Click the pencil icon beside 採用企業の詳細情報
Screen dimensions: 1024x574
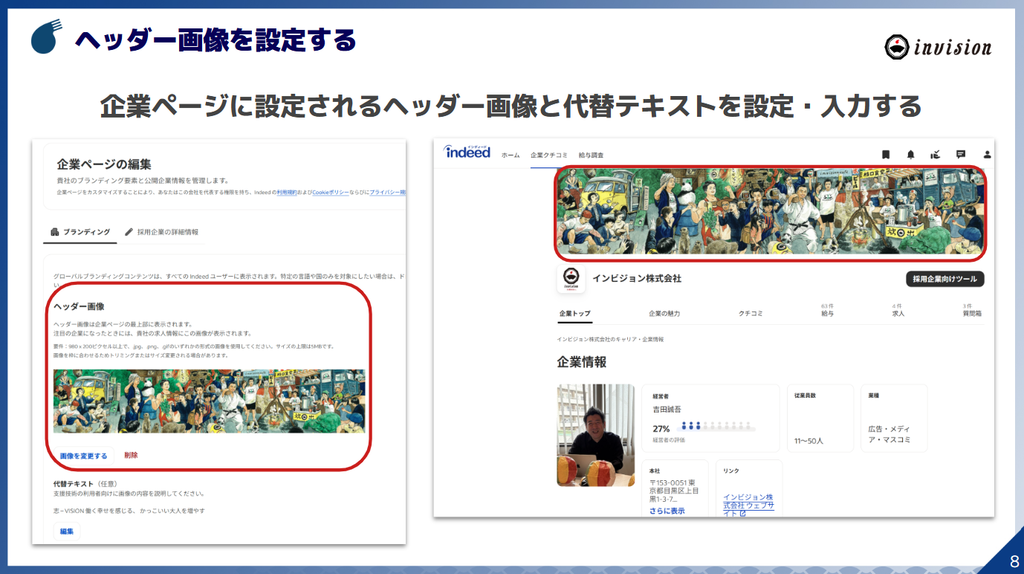pyautogui.click(x=129, y=232)
